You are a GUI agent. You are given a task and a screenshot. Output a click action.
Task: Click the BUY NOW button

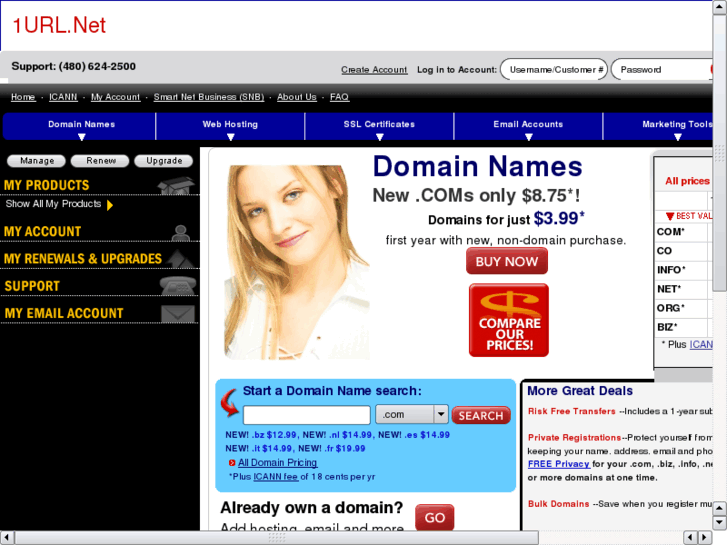507,261
